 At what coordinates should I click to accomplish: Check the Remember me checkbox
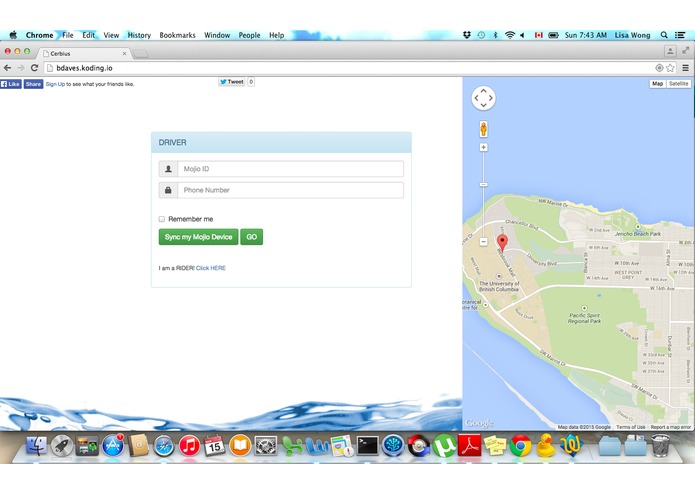tap(162, 219)
